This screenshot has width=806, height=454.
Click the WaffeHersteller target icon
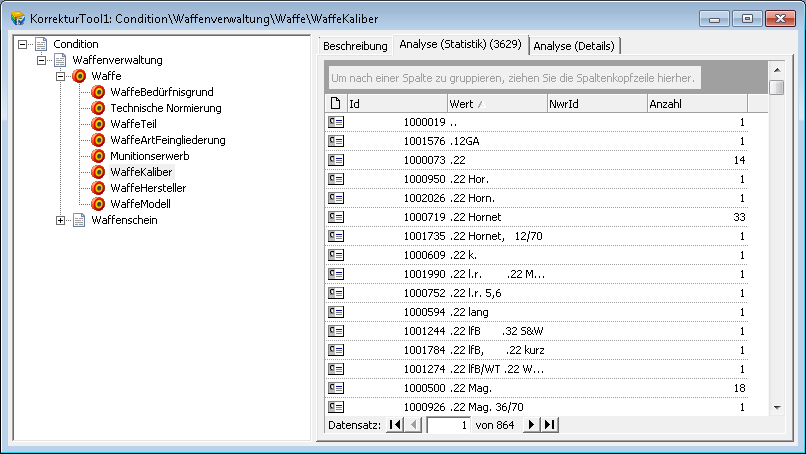[98, 188]
